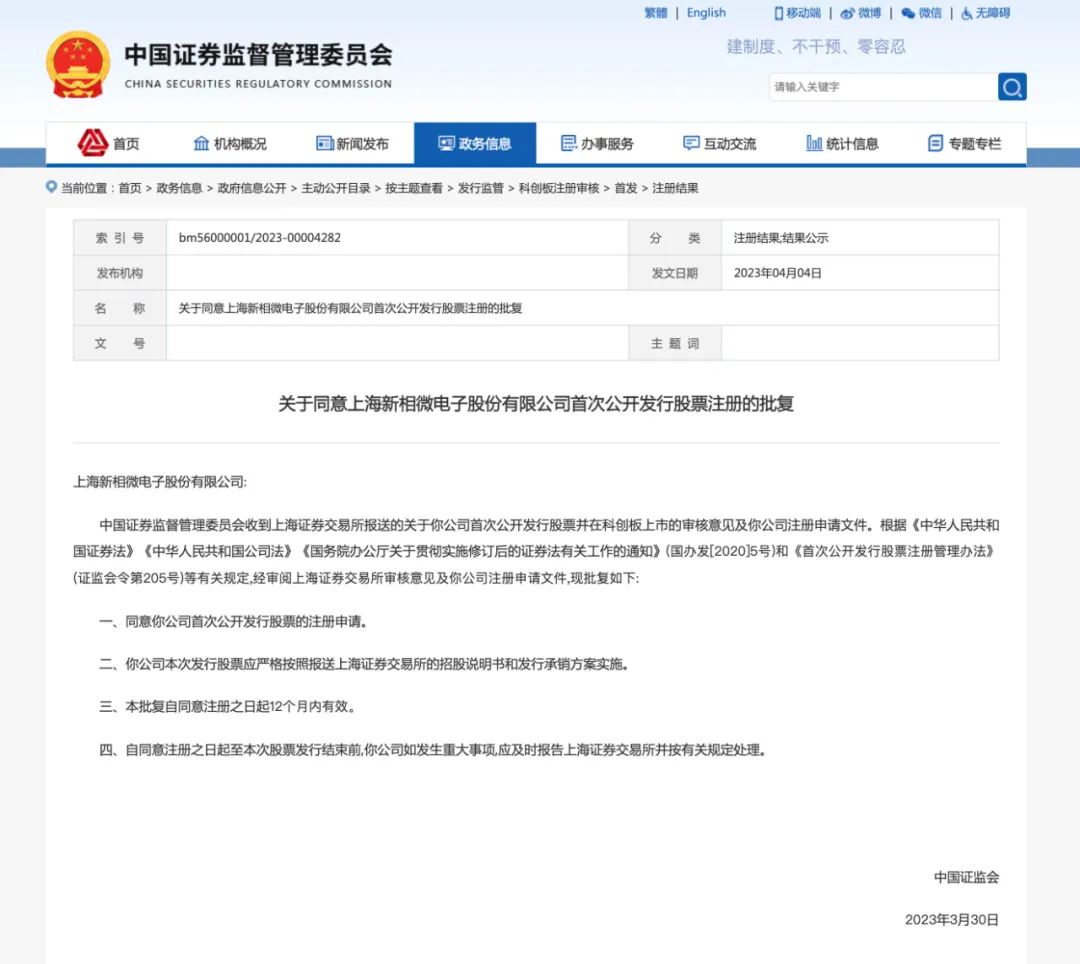Open the 机构概况 navigation tab
Viewport: 1080px width, 964px height.
[230, 143]
